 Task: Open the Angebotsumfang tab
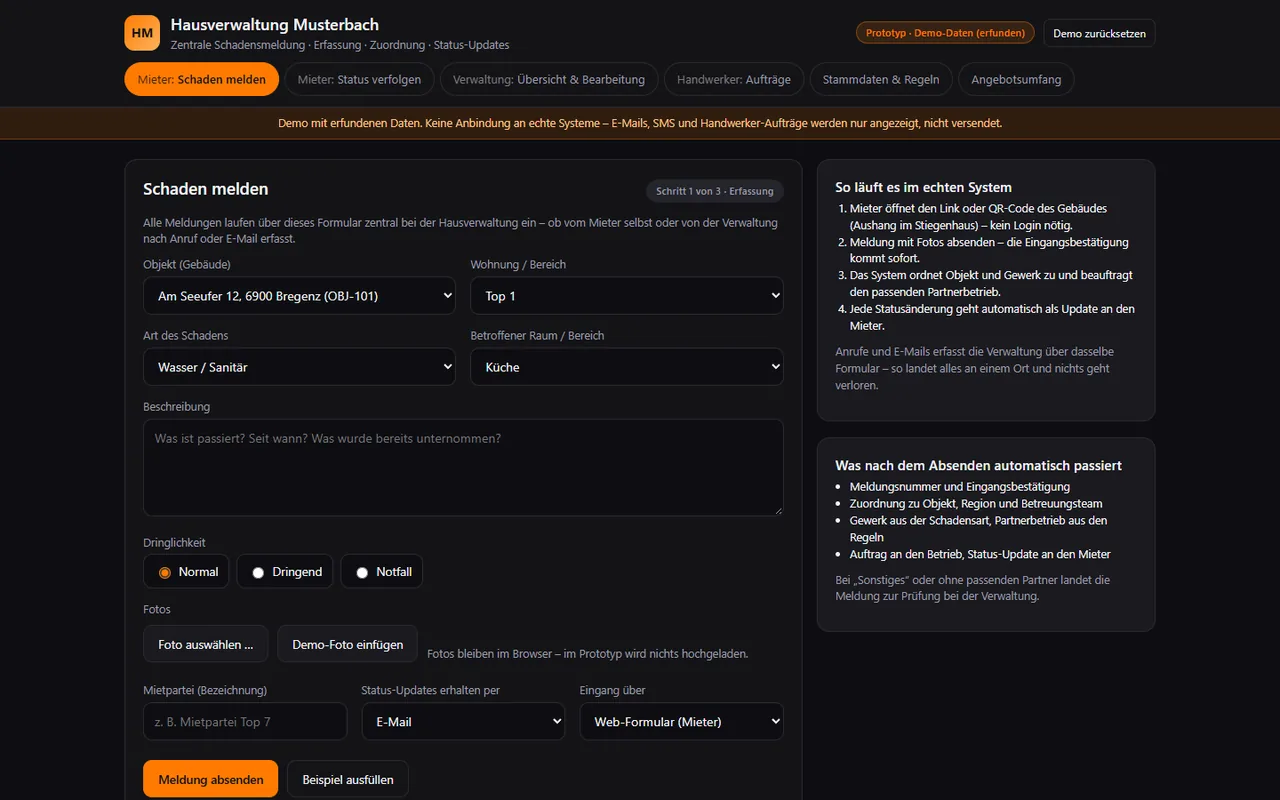[1016, 79]
